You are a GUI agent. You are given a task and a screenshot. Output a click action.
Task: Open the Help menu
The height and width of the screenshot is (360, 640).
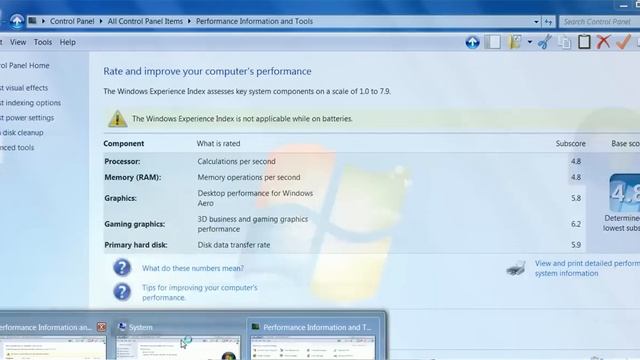click(67, 42)
